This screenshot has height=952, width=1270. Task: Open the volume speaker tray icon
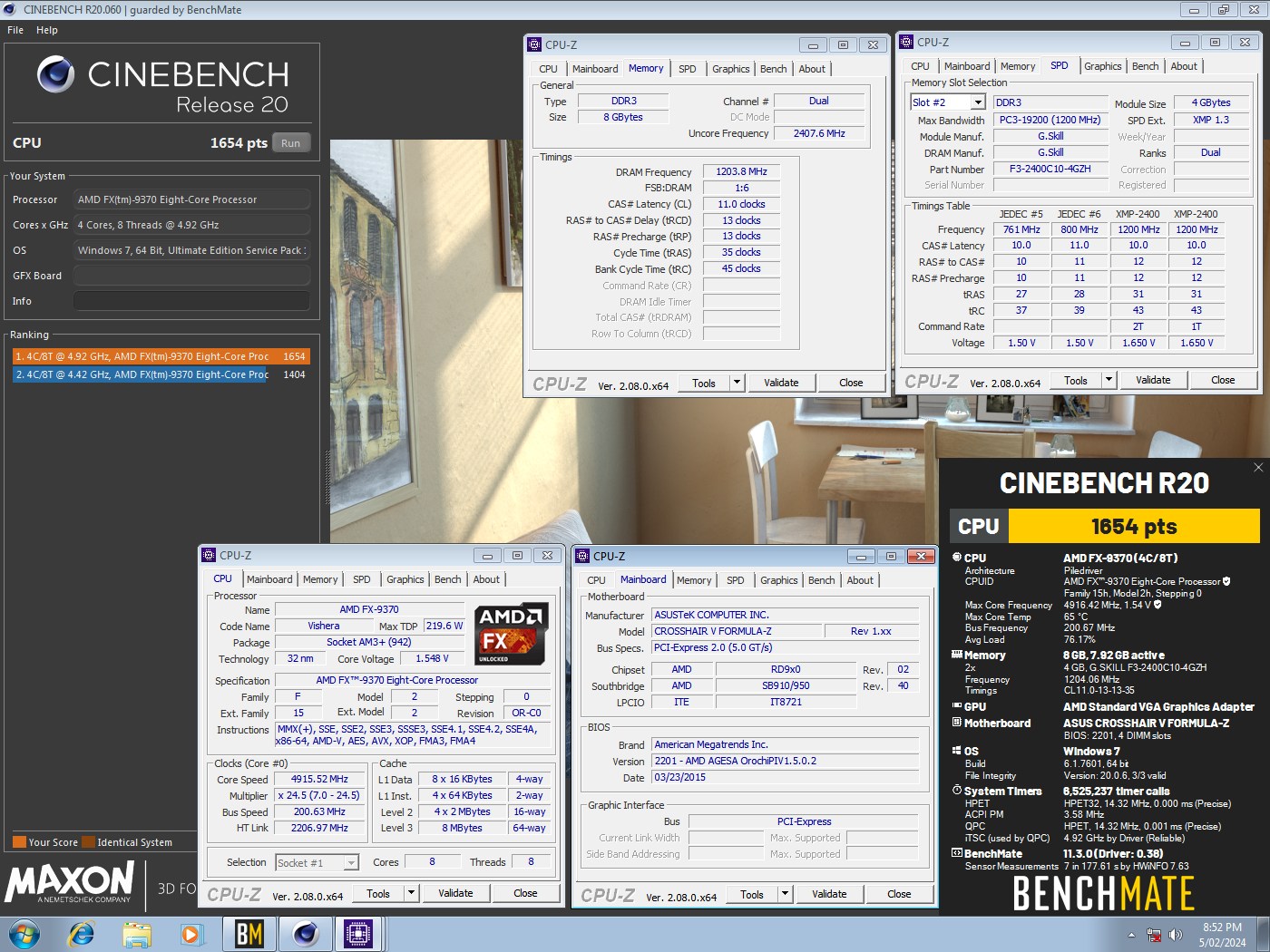1176,935
